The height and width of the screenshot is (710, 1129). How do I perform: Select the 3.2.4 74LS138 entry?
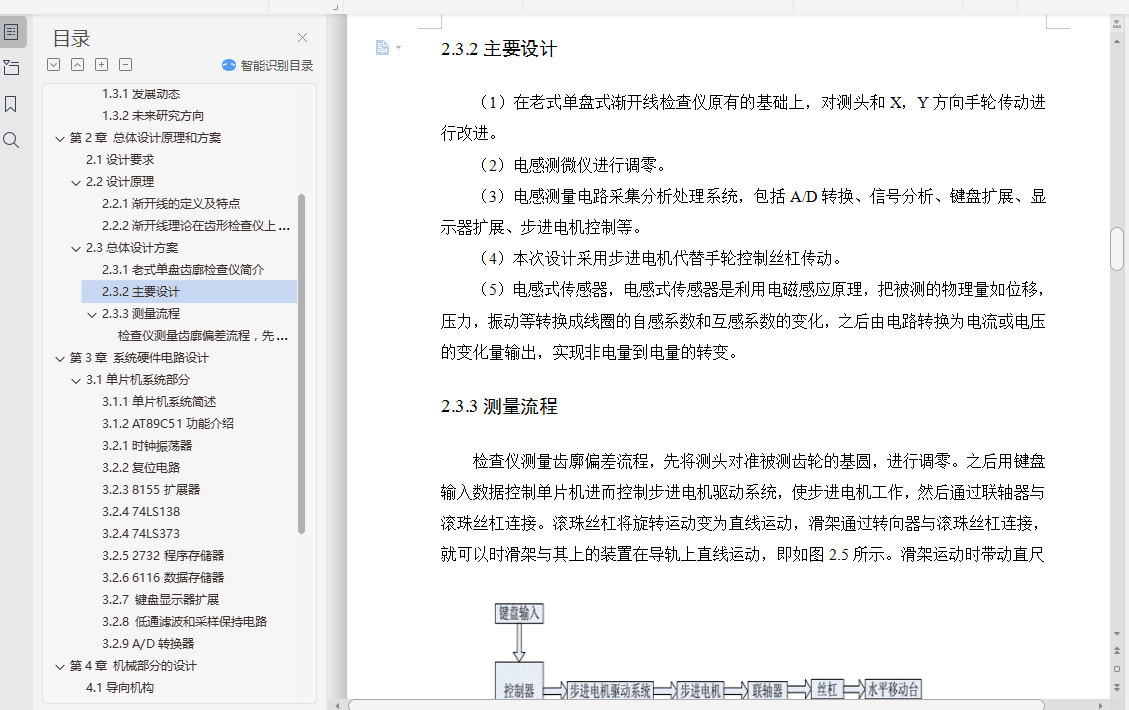coord(141,512)
